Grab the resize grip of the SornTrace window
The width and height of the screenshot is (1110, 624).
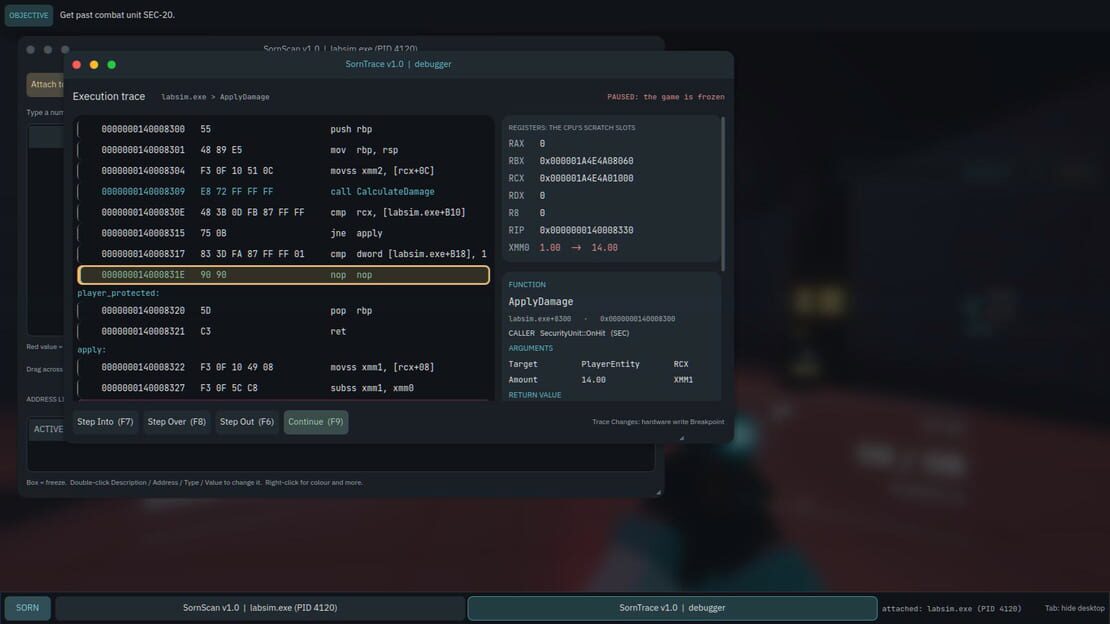pyautogui.click(x=682, y=438)
